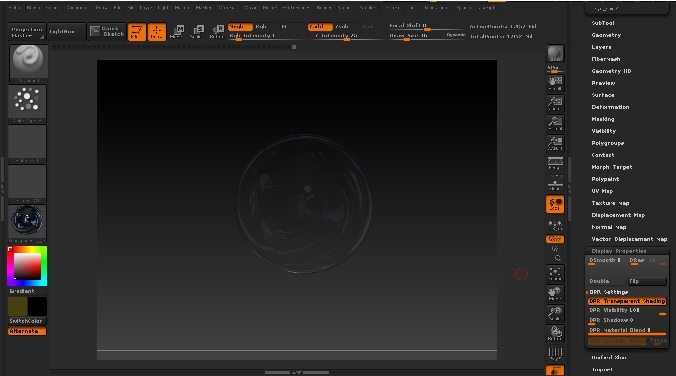The width and height of the screenshot is (676, 376).
Task: Select Move icon in right shelf
Action: [x=555, y=293]
